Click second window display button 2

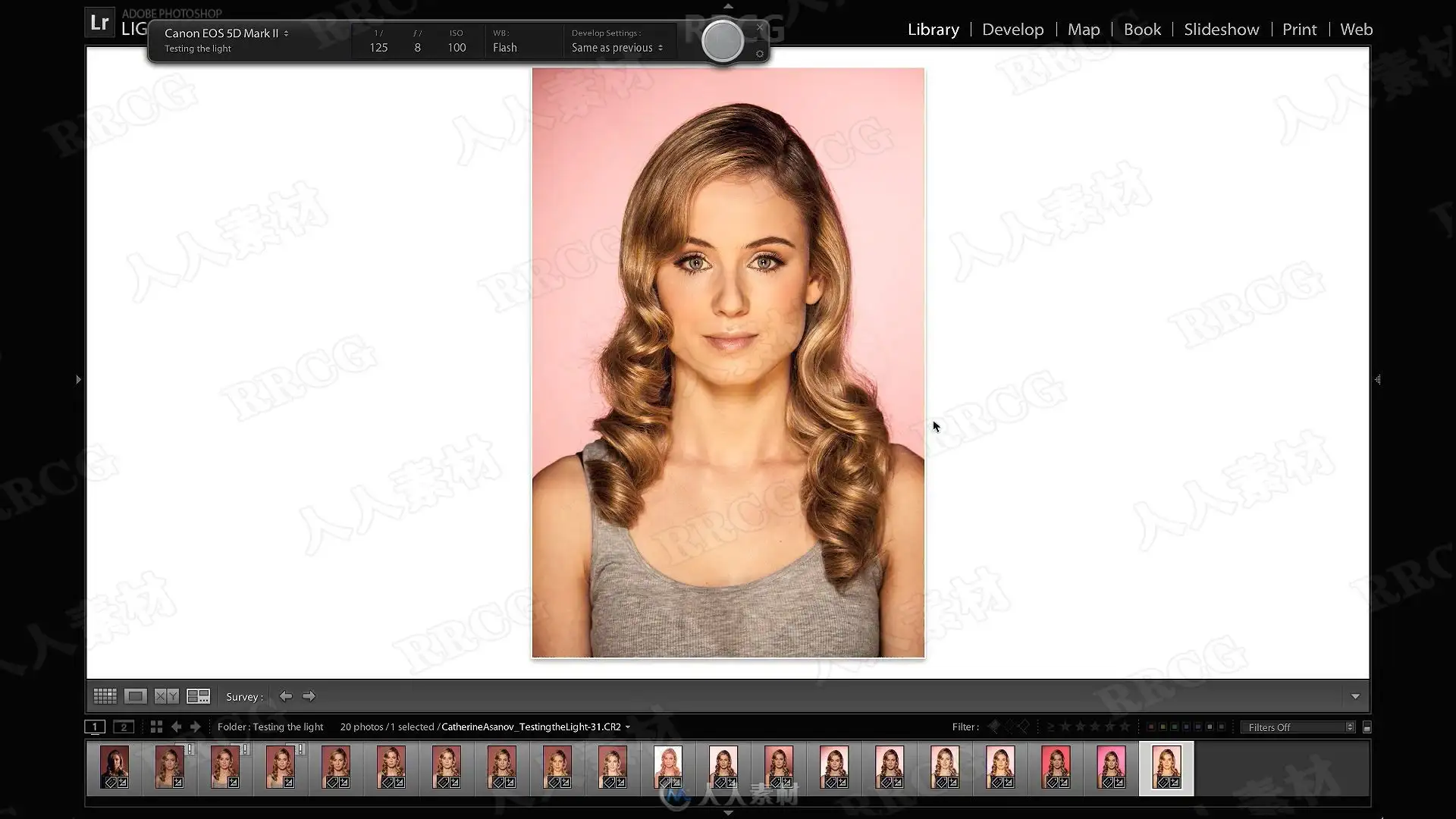coord(124,726)
